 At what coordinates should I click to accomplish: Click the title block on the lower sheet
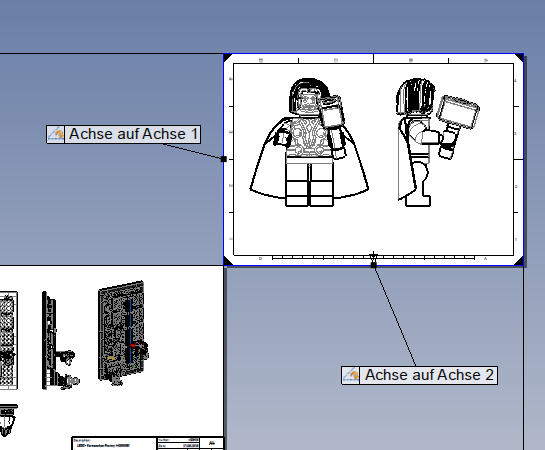click(148, 443)
